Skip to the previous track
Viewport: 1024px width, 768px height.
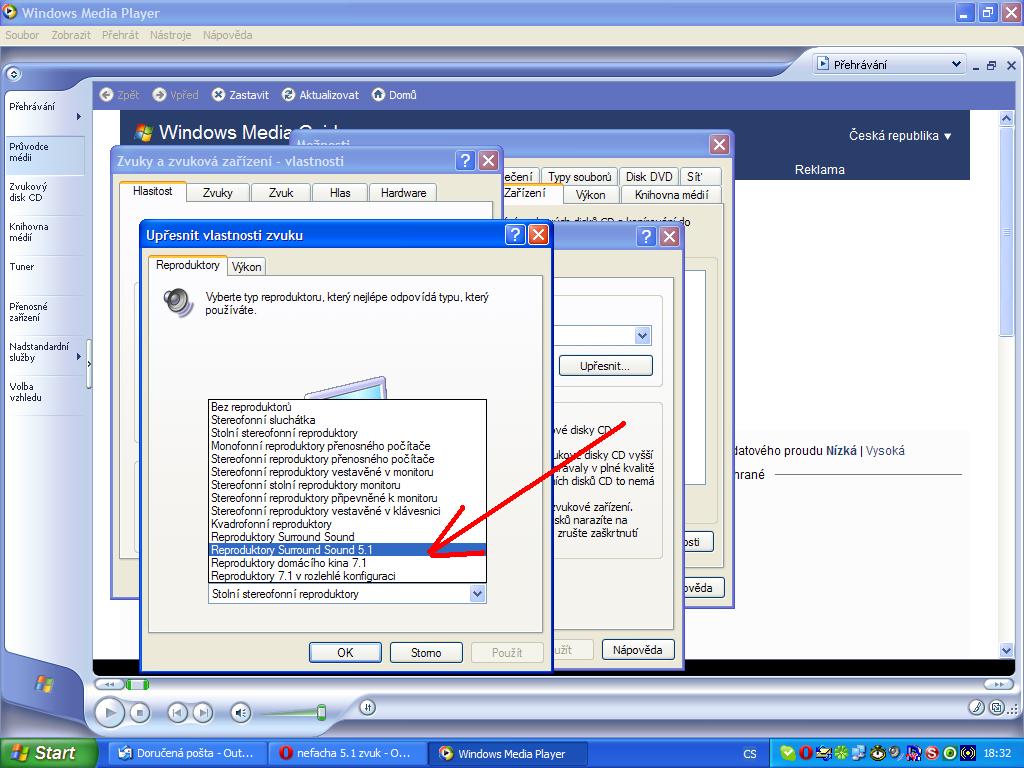pos(177,712)
